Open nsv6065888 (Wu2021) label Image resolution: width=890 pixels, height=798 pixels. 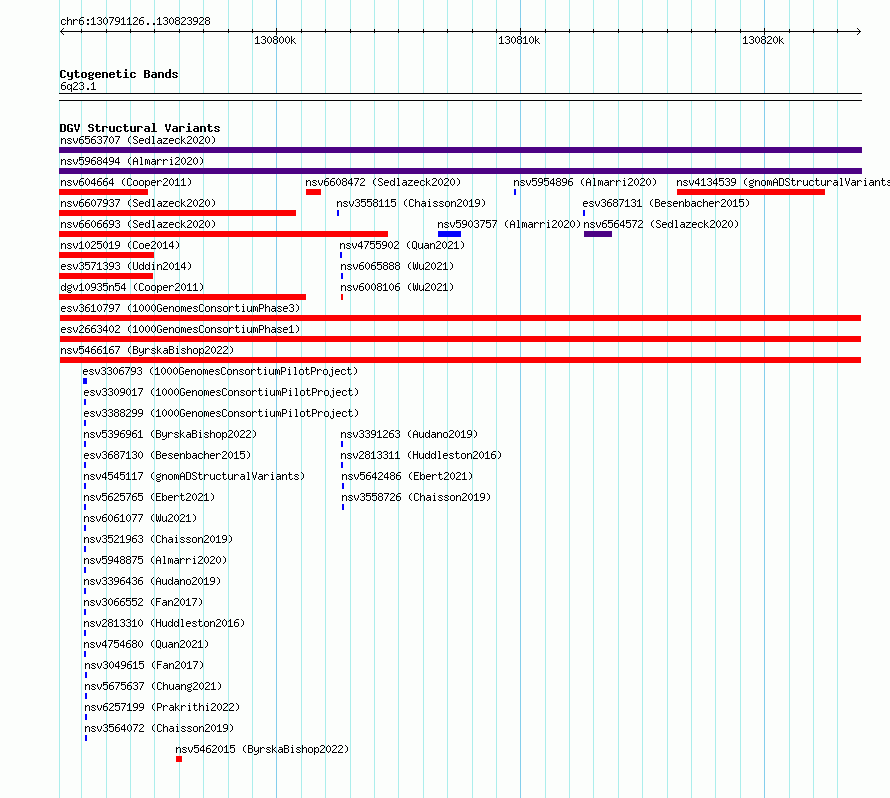coord(397,266)
